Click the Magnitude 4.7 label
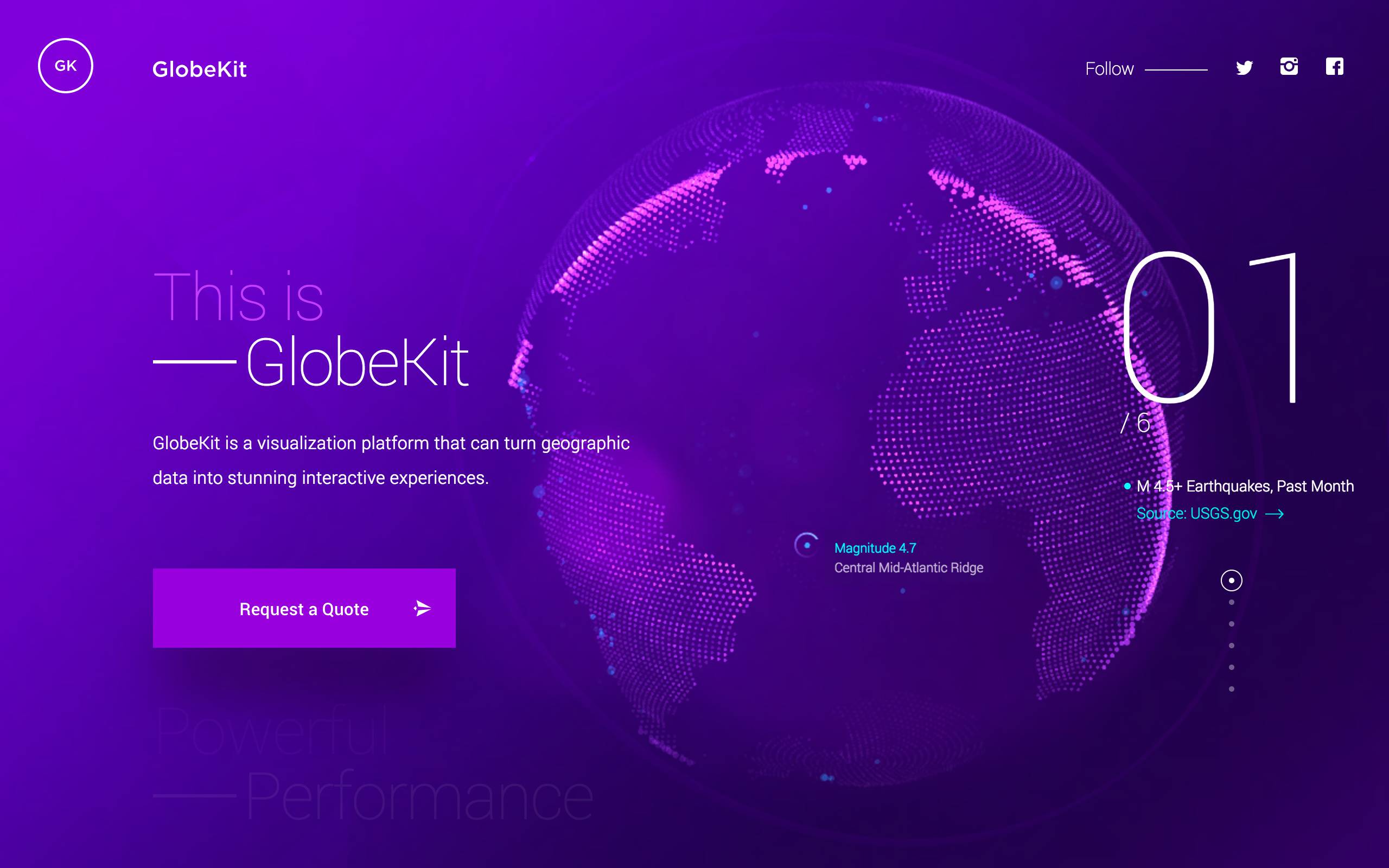 point(875,548)
